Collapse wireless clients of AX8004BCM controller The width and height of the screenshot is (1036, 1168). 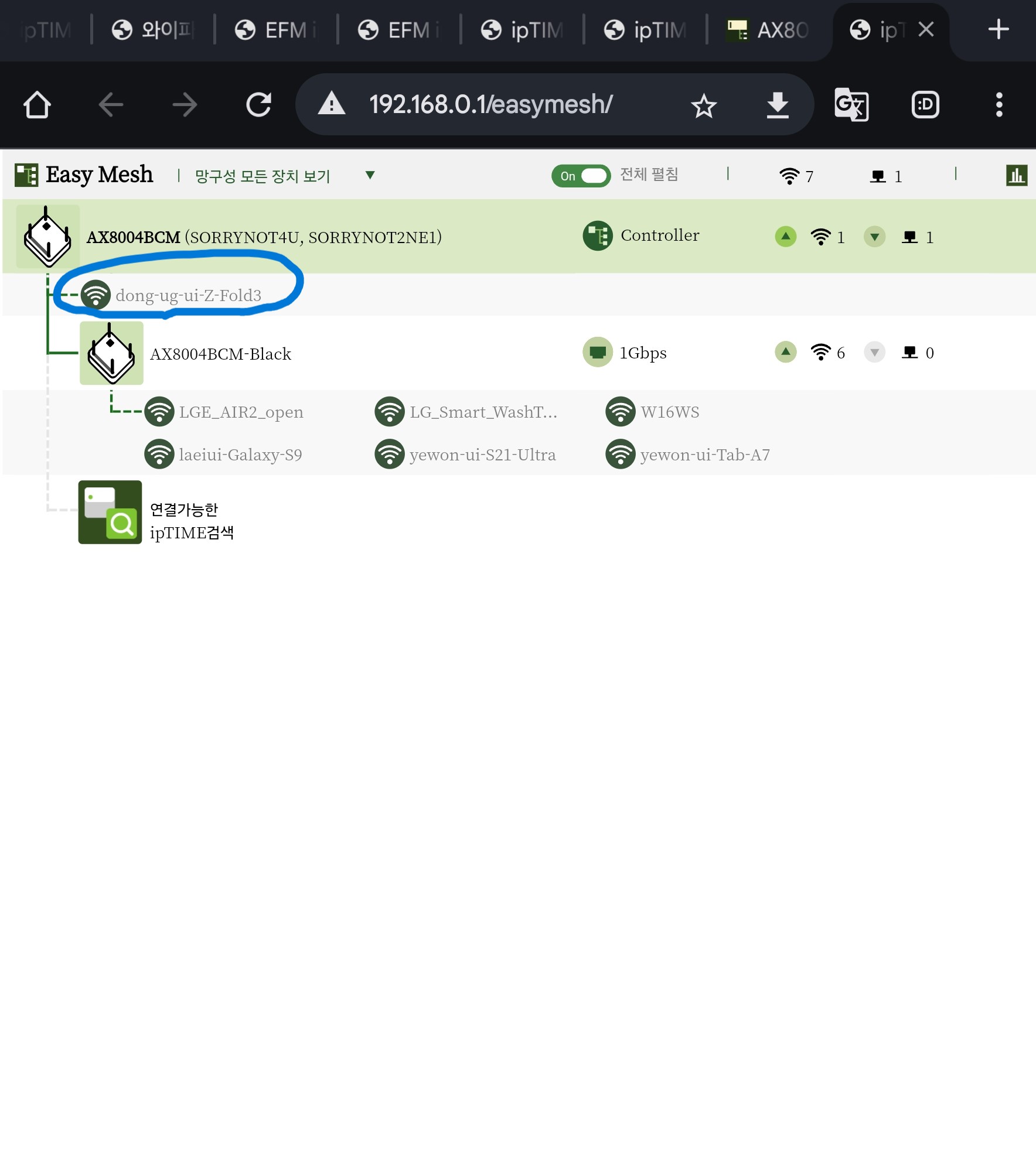pos(786,236)
